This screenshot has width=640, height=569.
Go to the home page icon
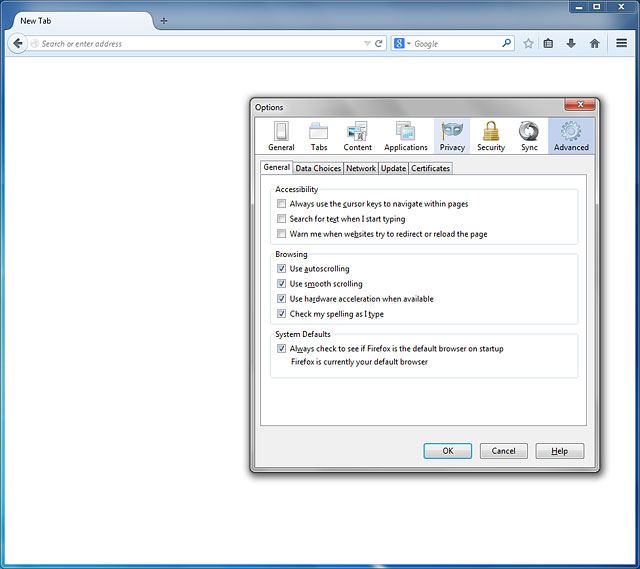(595, 44)
